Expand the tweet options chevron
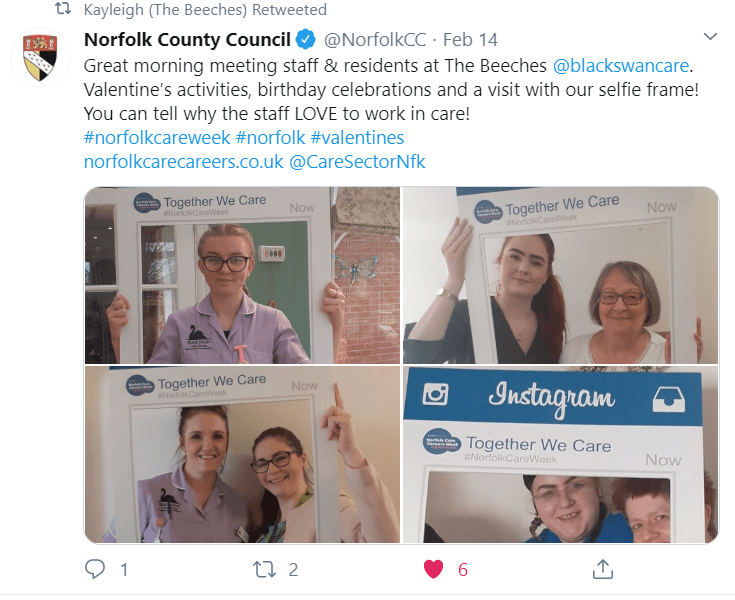 coord(711,37)
